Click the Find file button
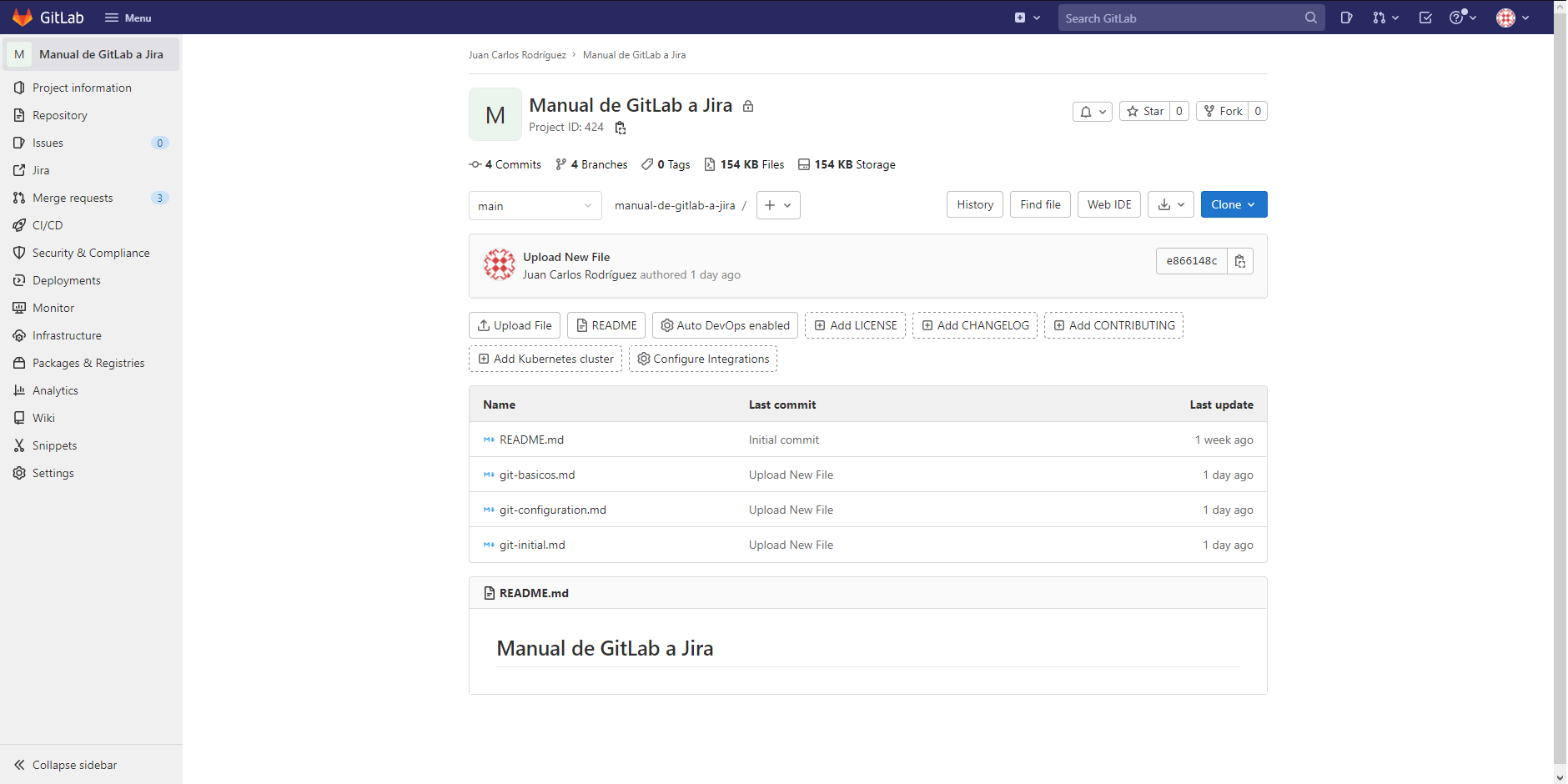Image resolution: width=1568 pixels, height=784 pixels. coord(1040,204)
